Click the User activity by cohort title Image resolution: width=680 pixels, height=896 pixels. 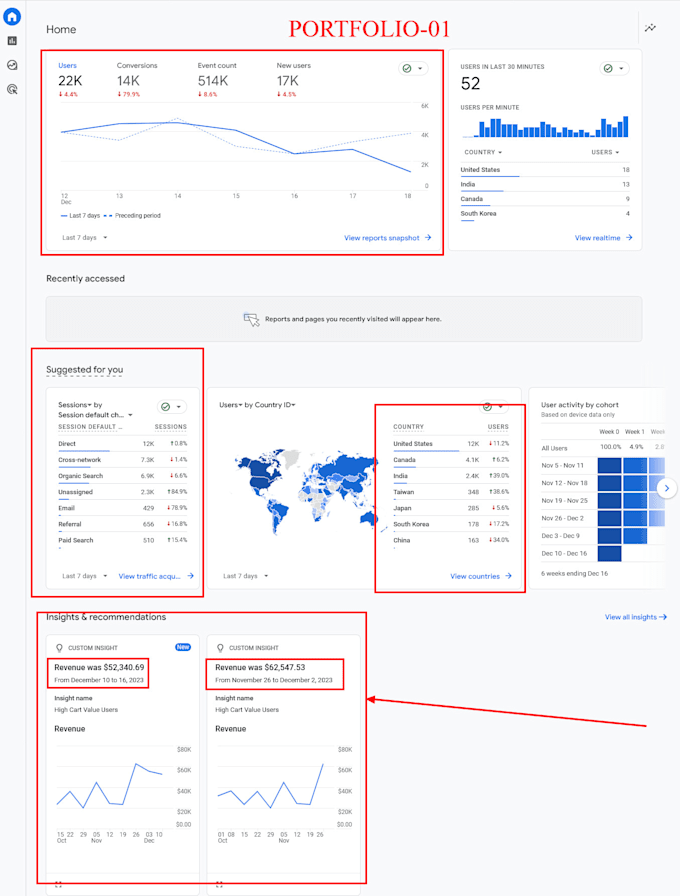tap(580, 405)
